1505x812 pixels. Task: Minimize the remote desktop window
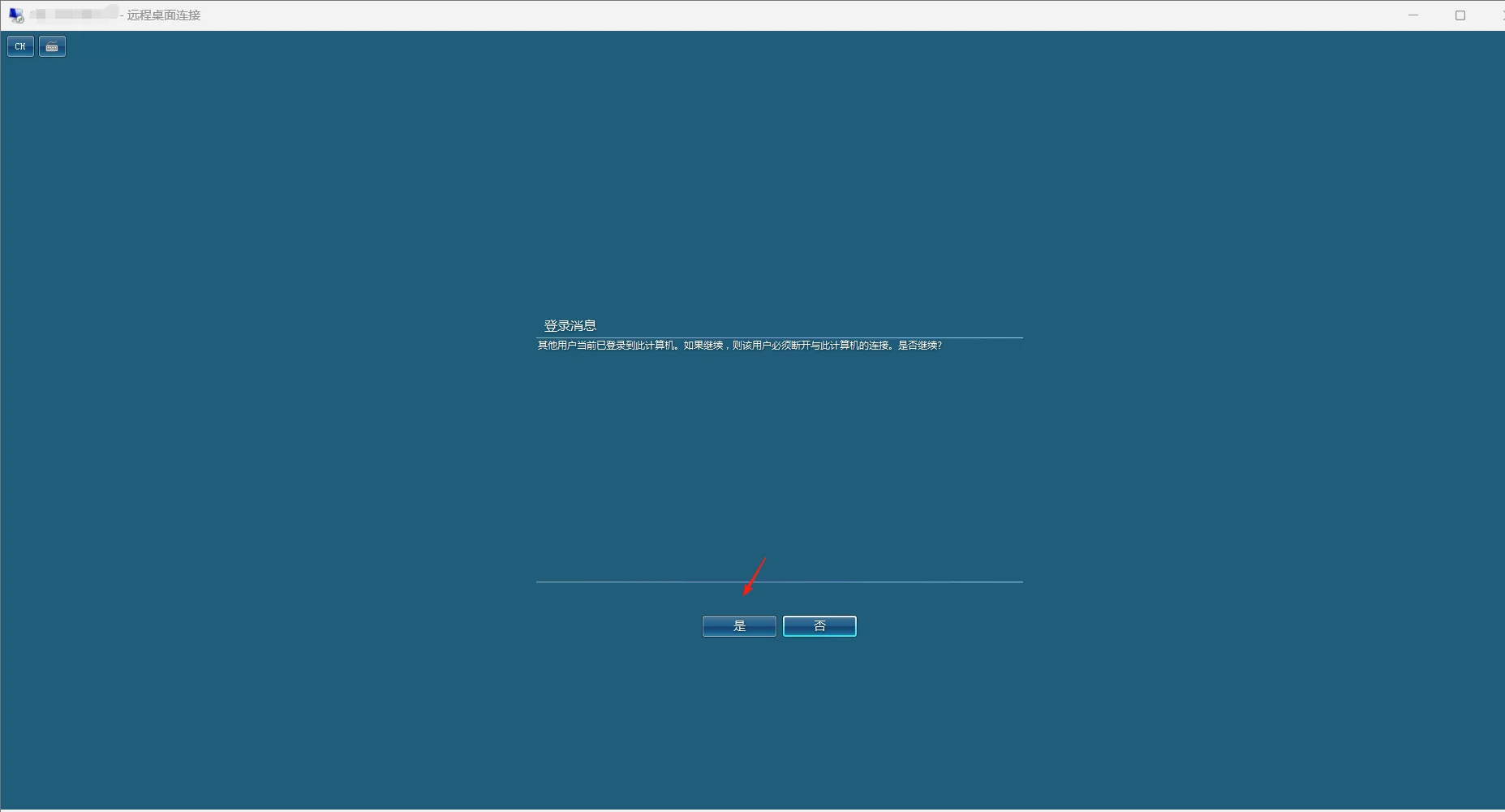click(x=1413, y=15)
